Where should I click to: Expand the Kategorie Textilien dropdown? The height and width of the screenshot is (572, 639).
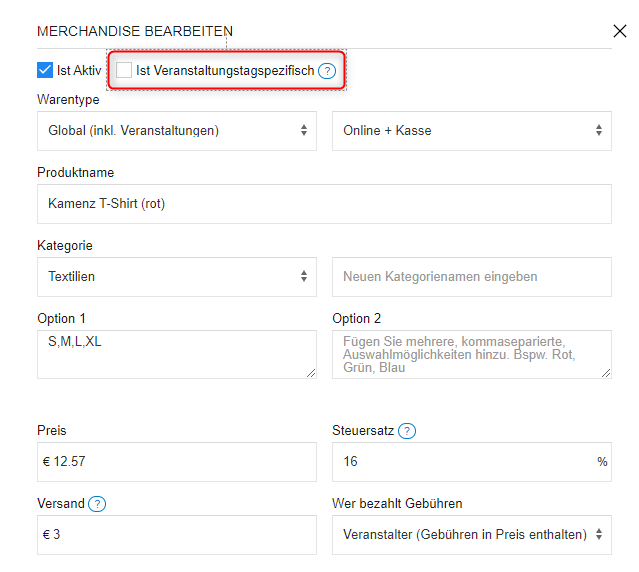177,276
